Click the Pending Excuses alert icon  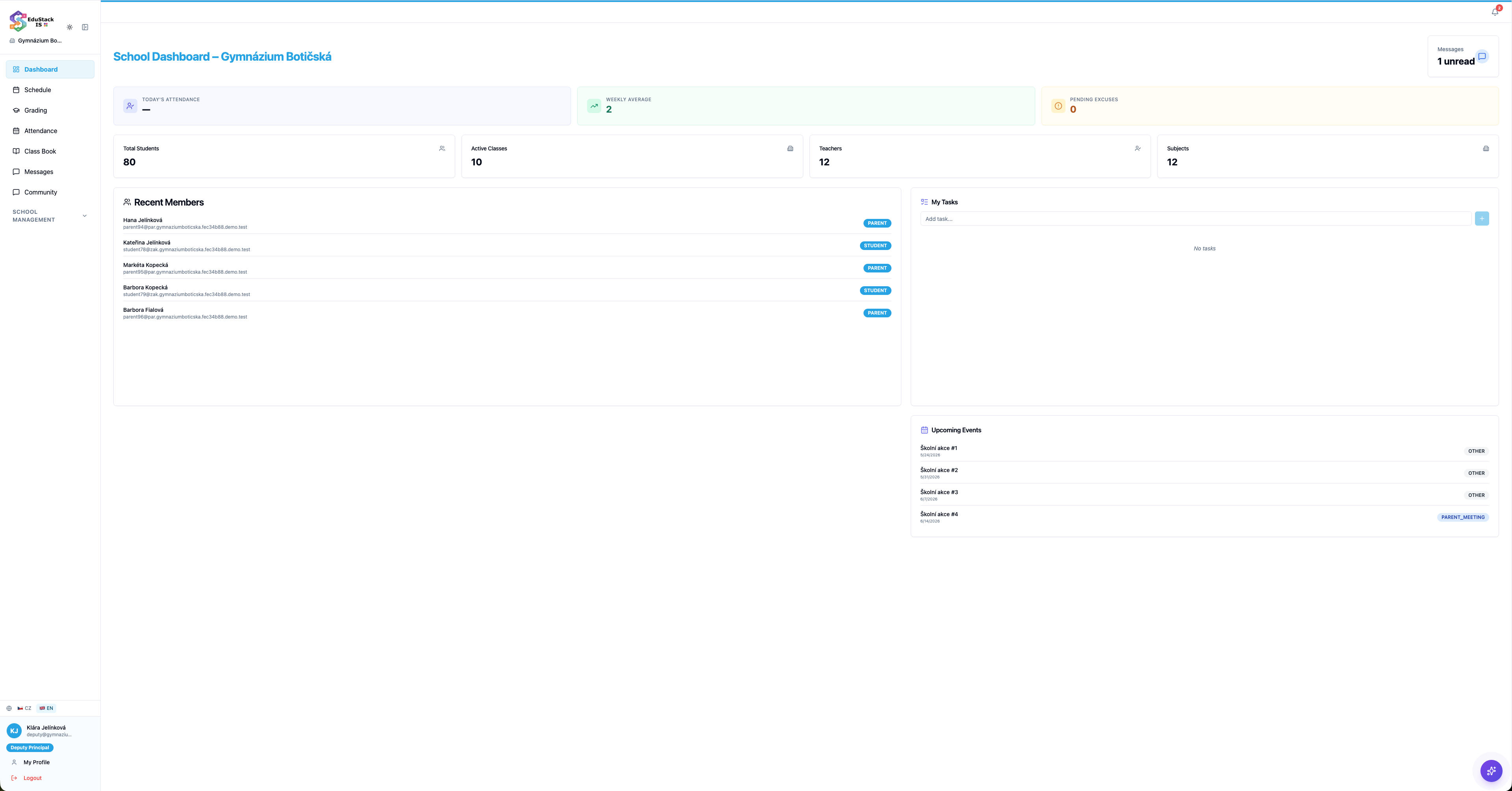pyautogui.click(x=1058, y=106)
